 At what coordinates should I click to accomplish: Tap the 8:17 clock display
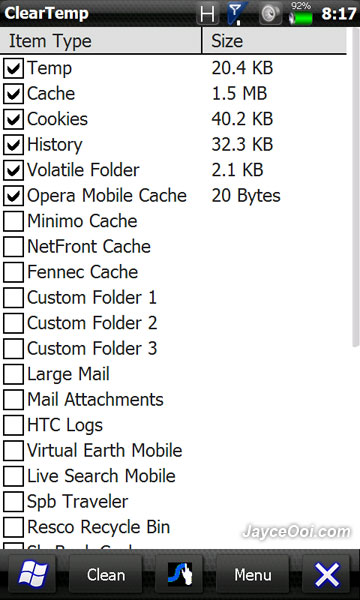339,14
